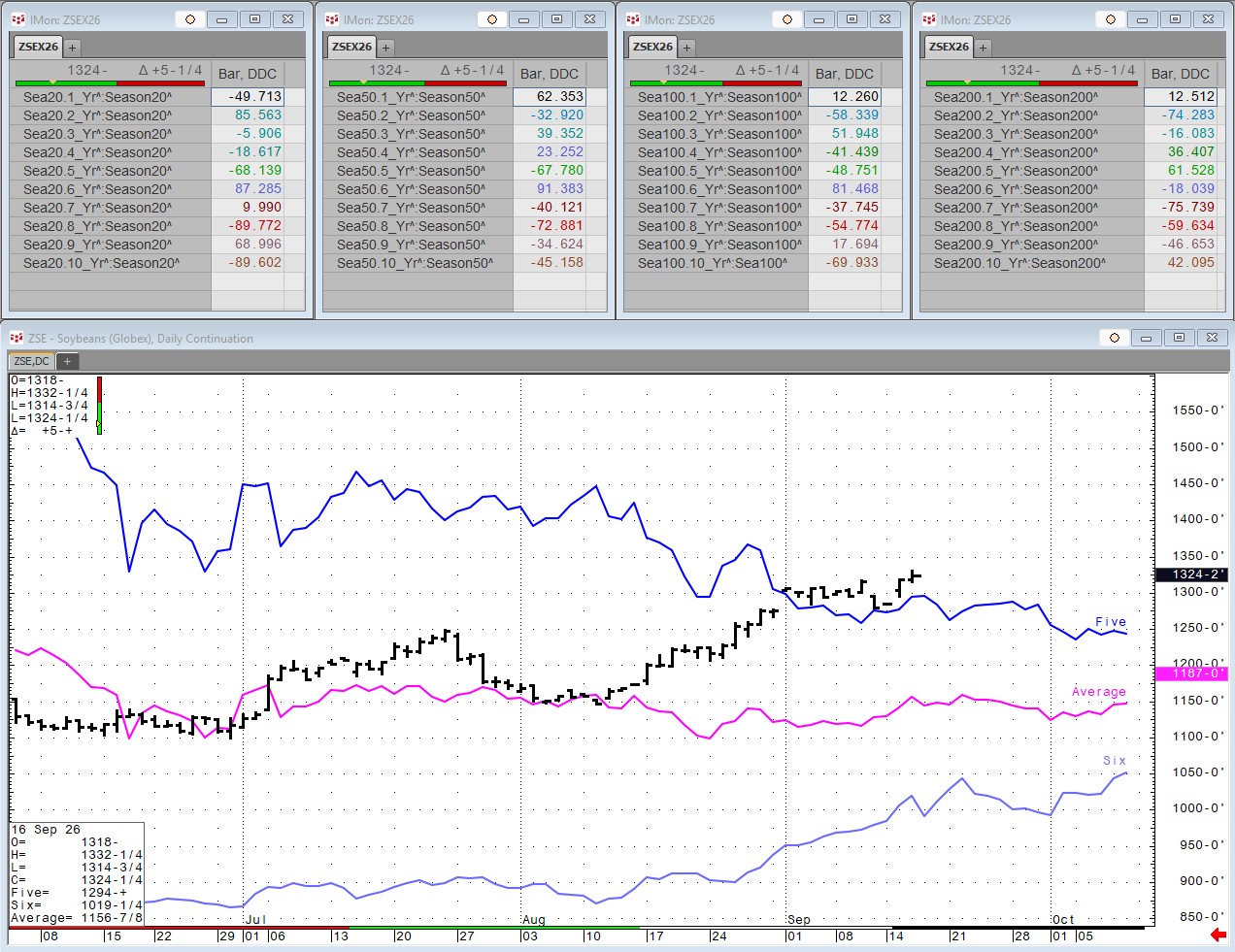Add a tab with plus button in second IMon window
1235x952 pixels.
coord(385,48)
